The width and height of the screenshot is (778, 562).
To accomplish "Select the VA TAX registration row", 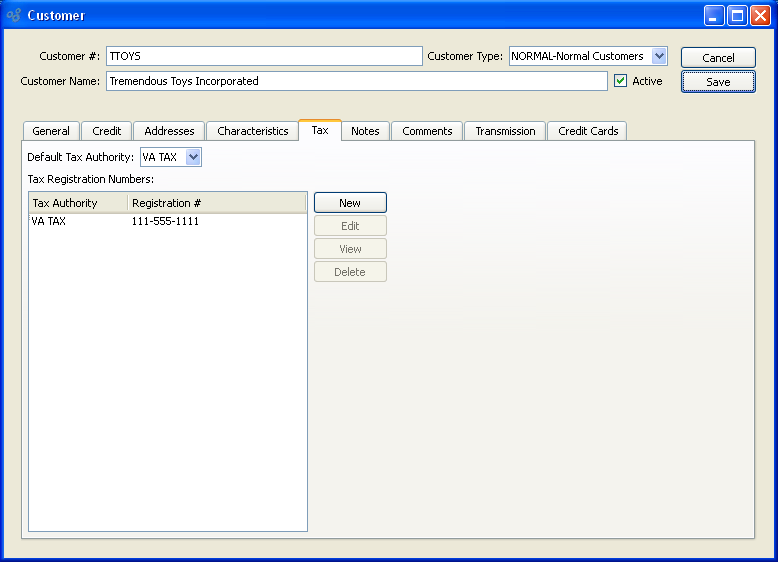I will [168, 221].
